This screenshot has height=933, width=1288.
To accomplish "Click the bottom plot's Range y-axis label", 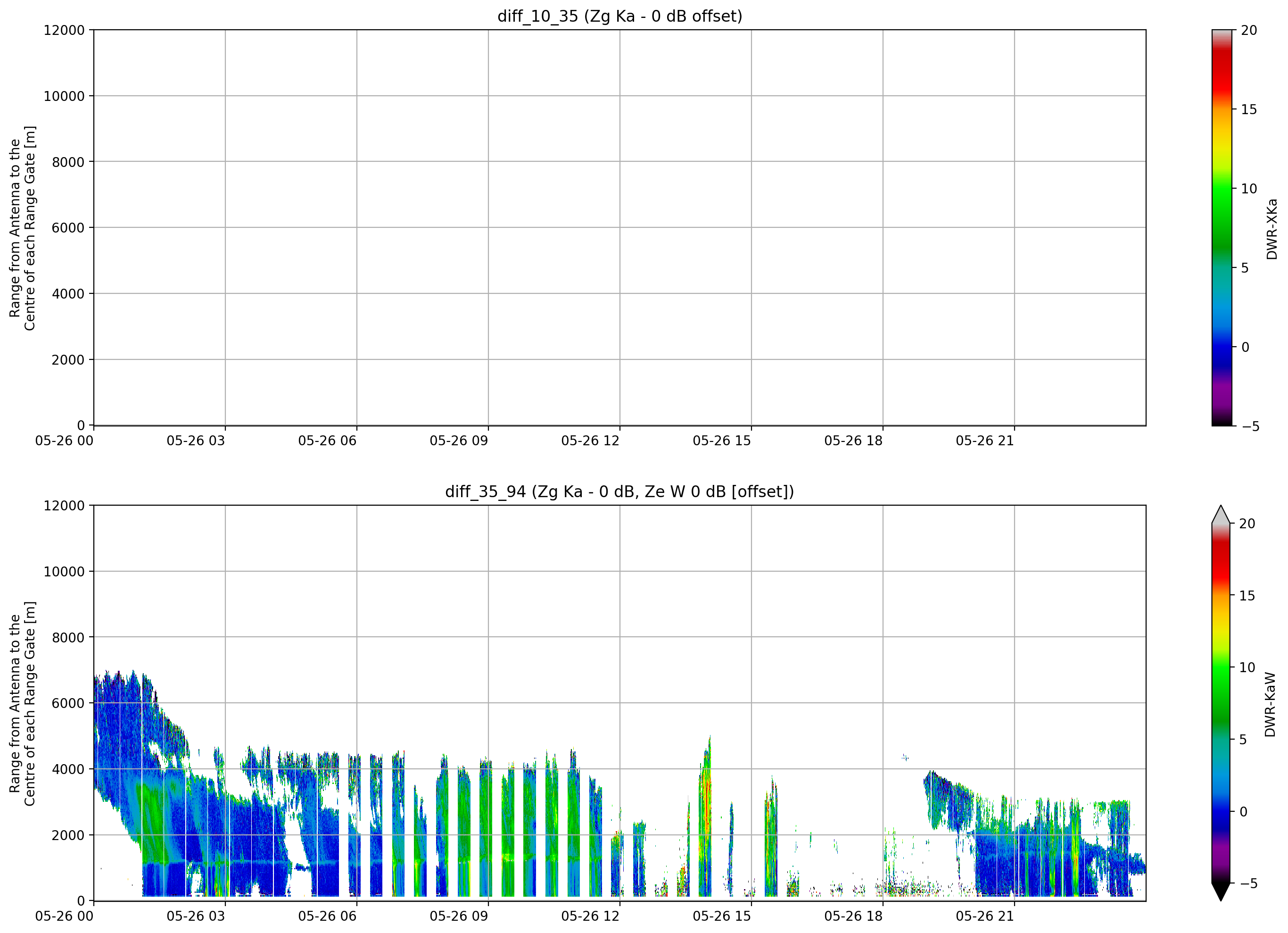I will [22, 703].
